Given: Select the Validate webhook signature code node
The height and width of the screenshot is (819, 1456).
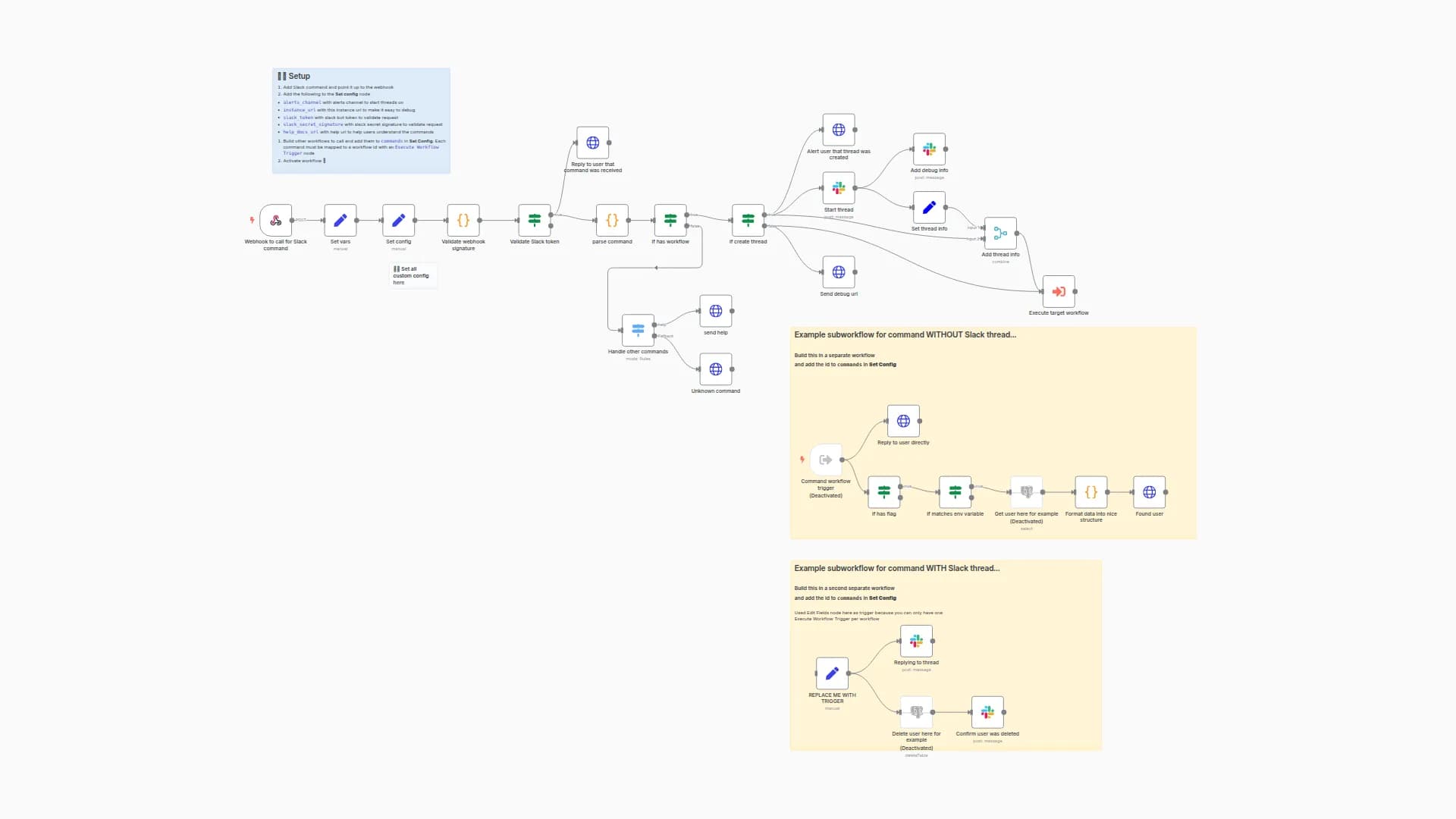Looking at the screenshot, I should click(x=463, y=221).
